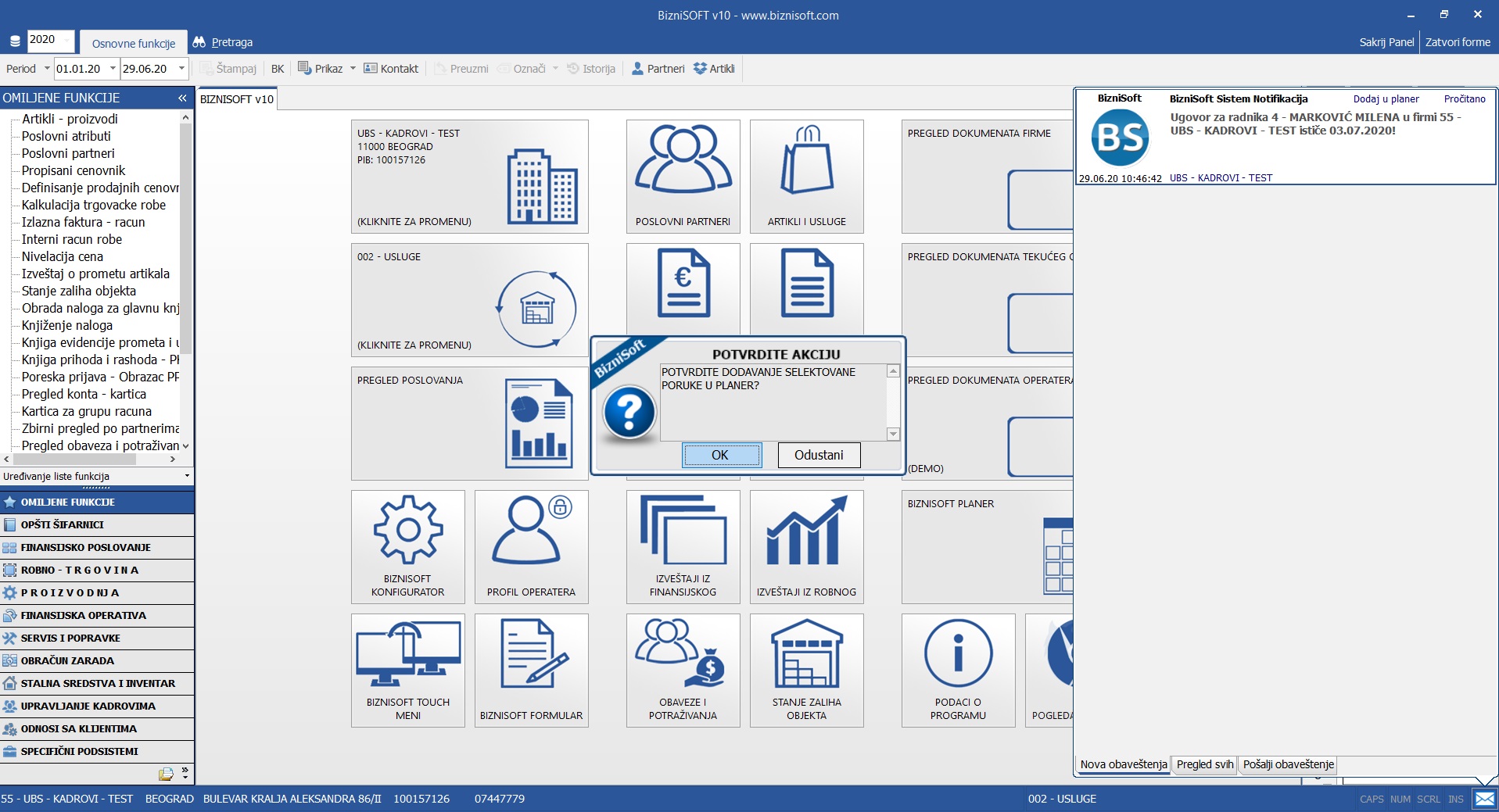Open the BizniSoft Formular tile
The image size is (1499, 812).
click(531, 671)
